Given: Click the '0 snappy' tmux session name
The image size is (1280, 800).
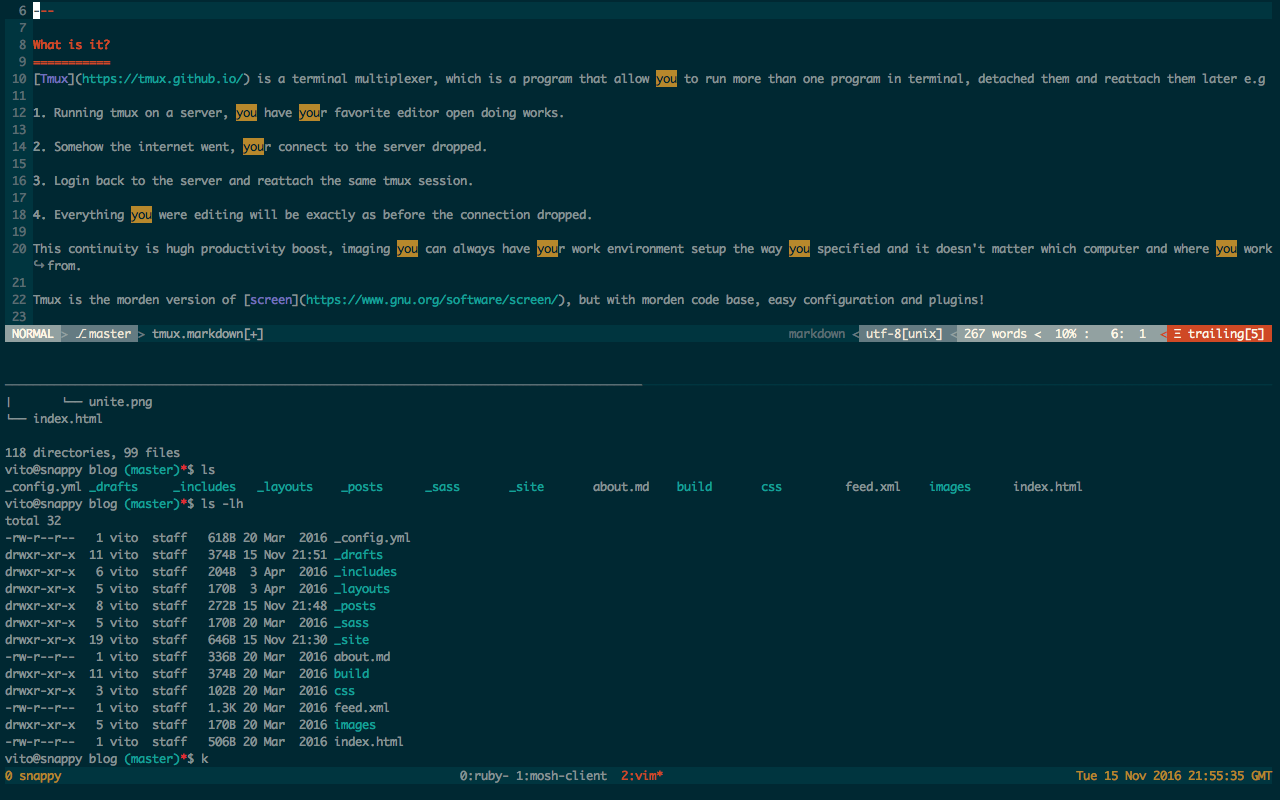Looking at the screenshot, I should pos(33,776).
